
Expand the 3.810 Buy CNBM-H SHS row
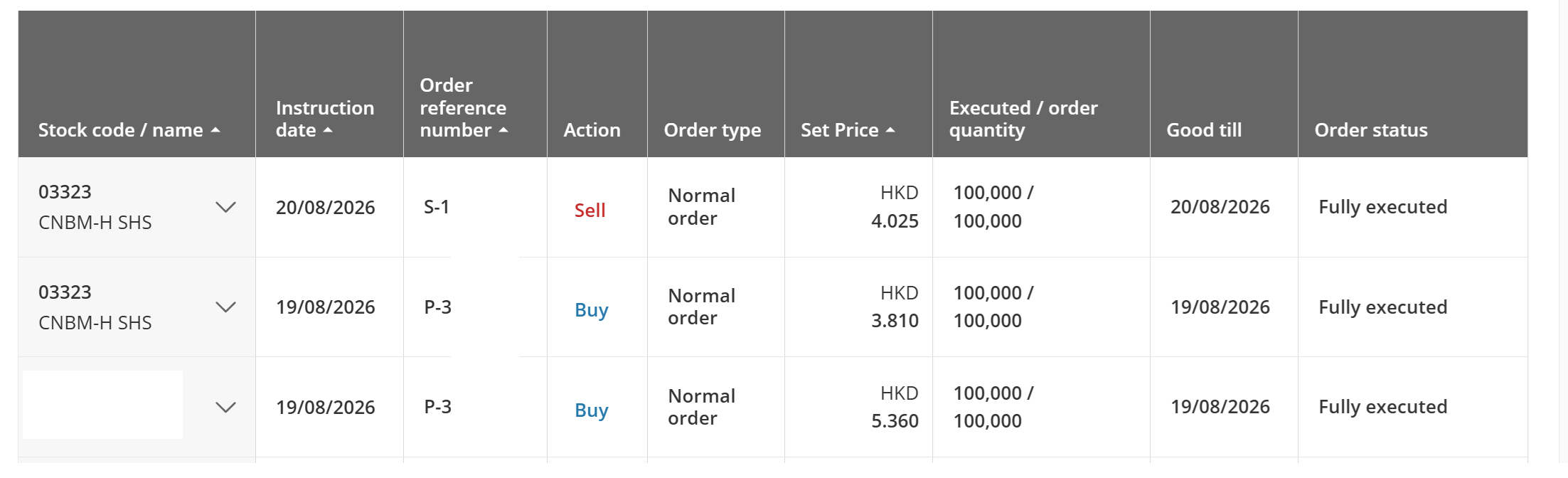click(225, 307)
